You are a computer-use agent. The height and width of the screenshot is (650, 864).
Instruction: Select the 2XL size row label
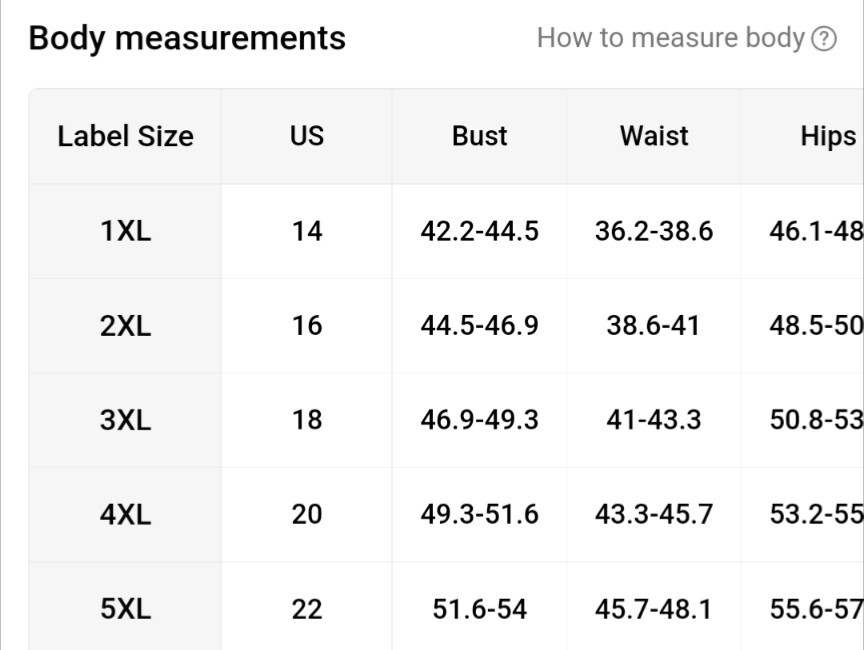(126, 326)
